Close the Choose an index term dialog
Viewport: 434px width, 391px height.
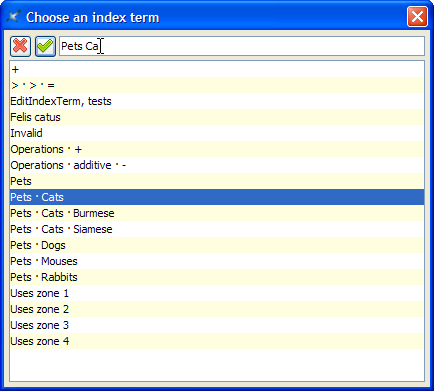point(417,16)
